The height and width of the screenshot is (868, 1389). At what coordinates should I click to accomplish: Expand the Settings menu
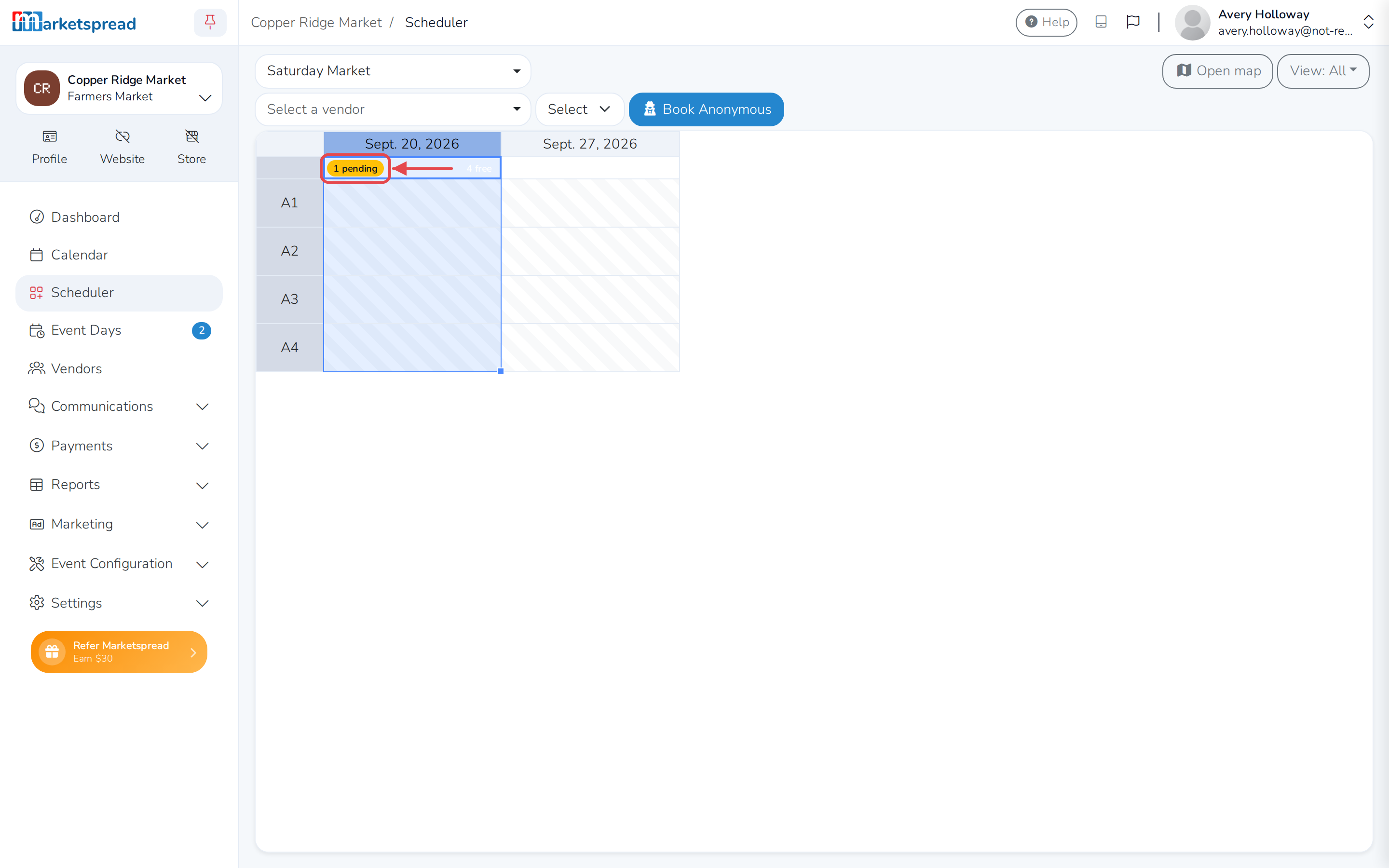(x=119, y=603)
